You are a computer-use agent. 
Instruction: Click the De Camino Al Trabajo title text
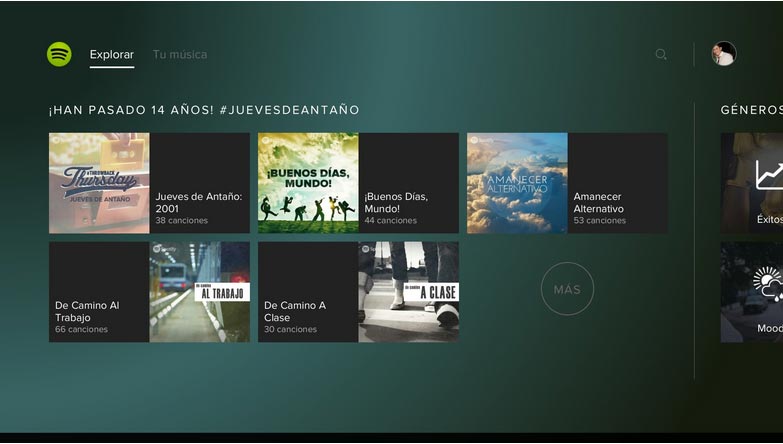(88, 311)
